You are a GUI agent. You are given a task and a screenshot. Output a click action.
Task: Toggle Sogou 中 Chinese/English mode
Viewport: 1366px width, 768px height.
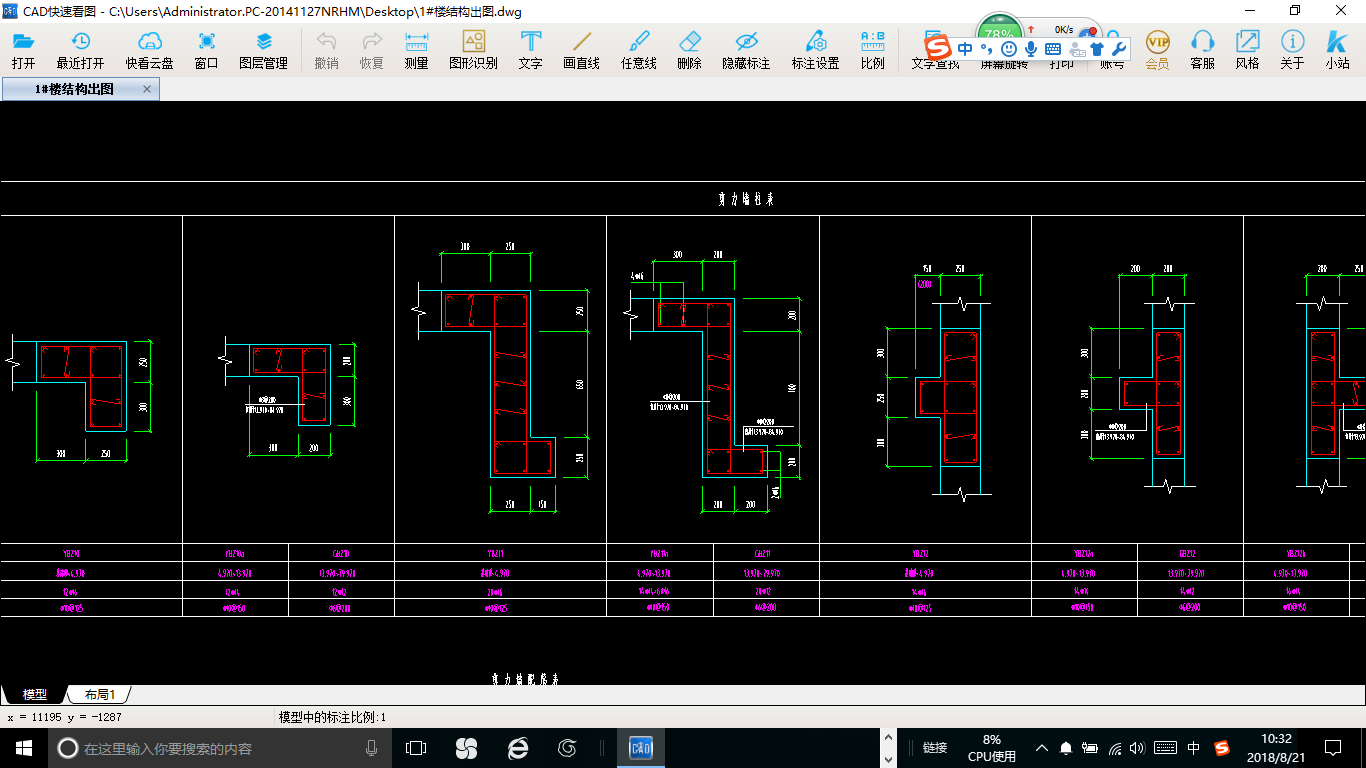click(965, 48)
